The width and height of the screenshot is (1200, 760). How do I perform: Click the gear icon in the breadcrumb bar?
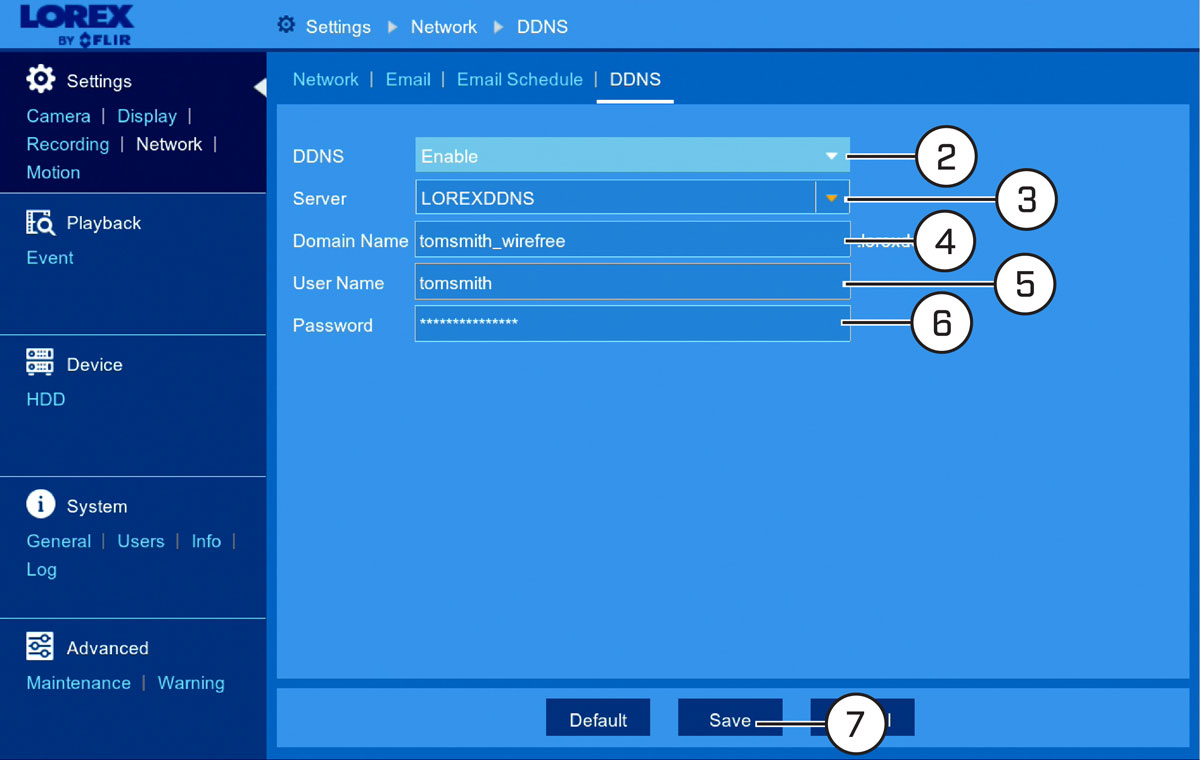pyautogui.click(x=286, y=25)
